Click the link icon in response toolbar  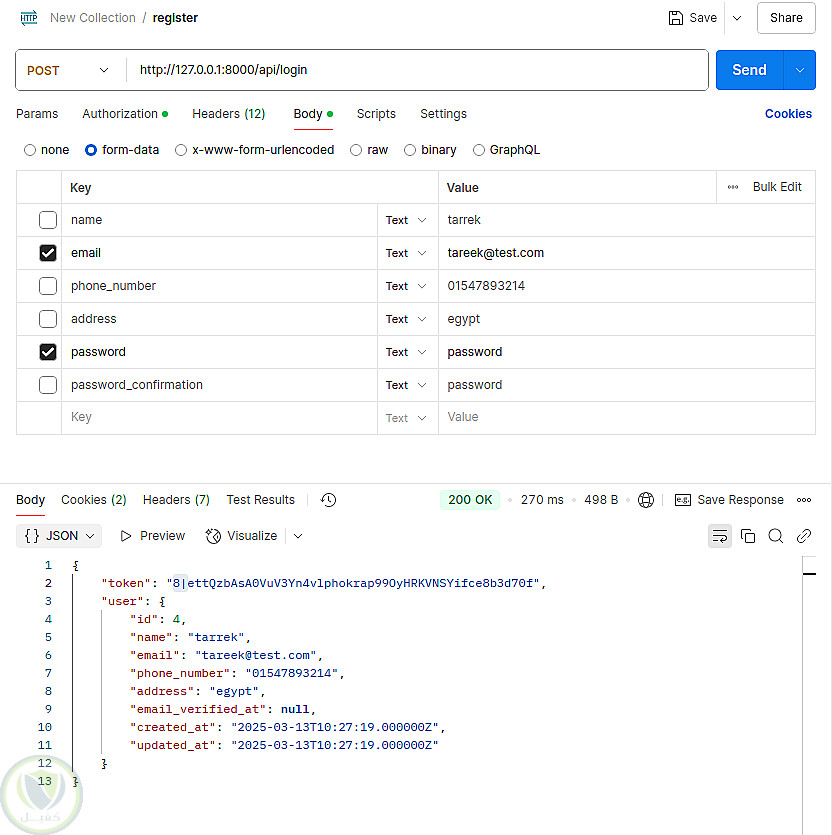pyautogui.click(x=804, y=536)
